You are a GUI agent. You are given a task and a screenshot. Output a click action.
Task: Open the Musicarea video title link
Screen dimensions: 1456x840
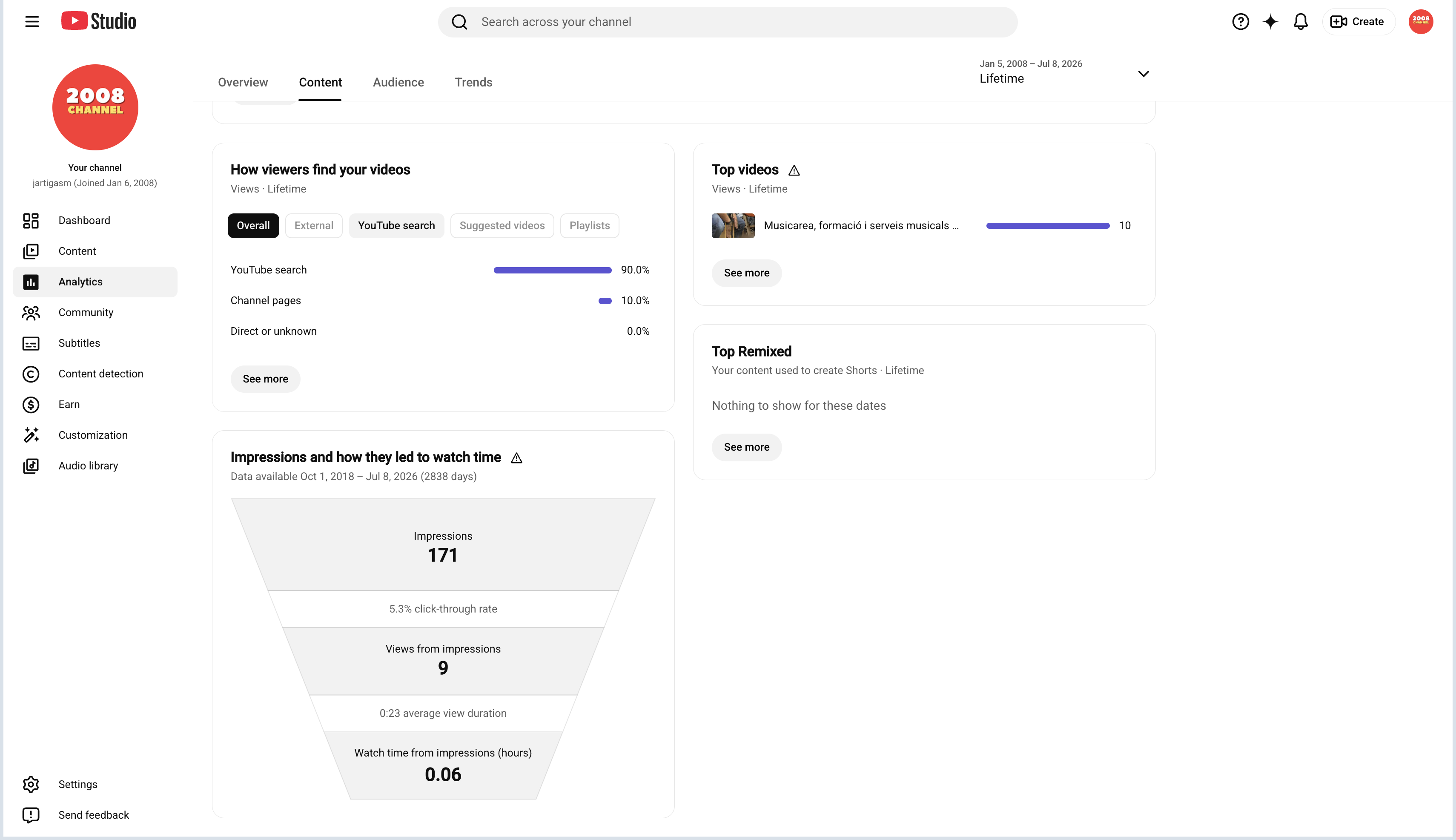[861, 226]
